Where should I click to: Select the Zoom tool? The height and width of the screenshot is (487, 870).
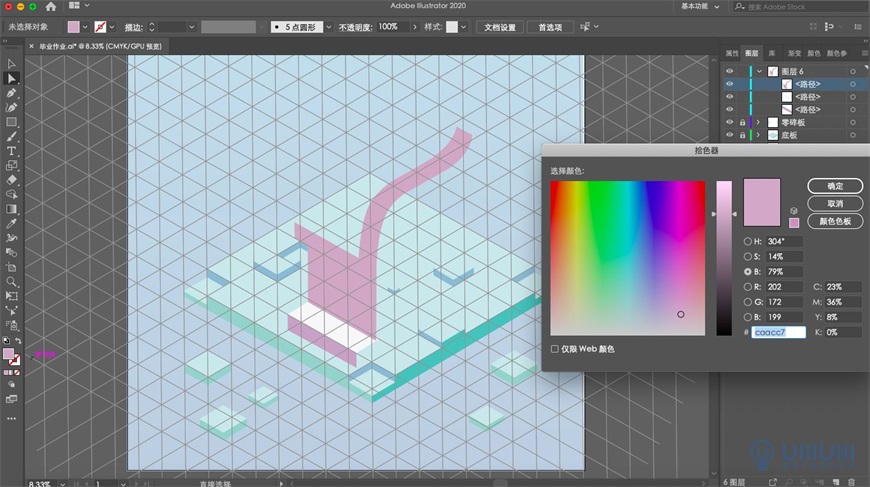(x=11, y=282)
